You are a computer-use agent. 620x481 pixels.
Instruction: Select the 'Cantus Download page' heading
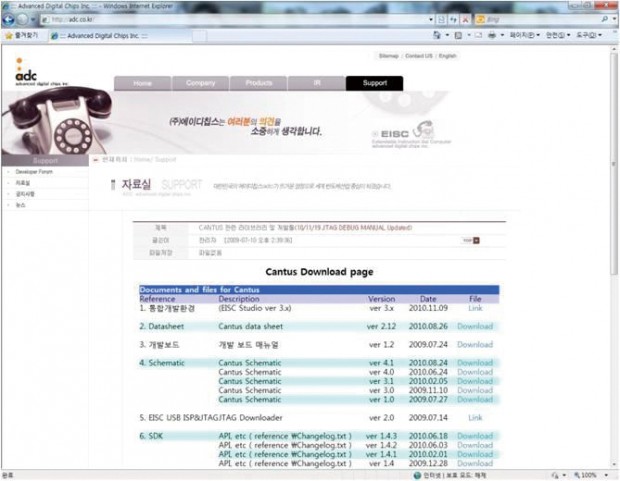point(319,272)
